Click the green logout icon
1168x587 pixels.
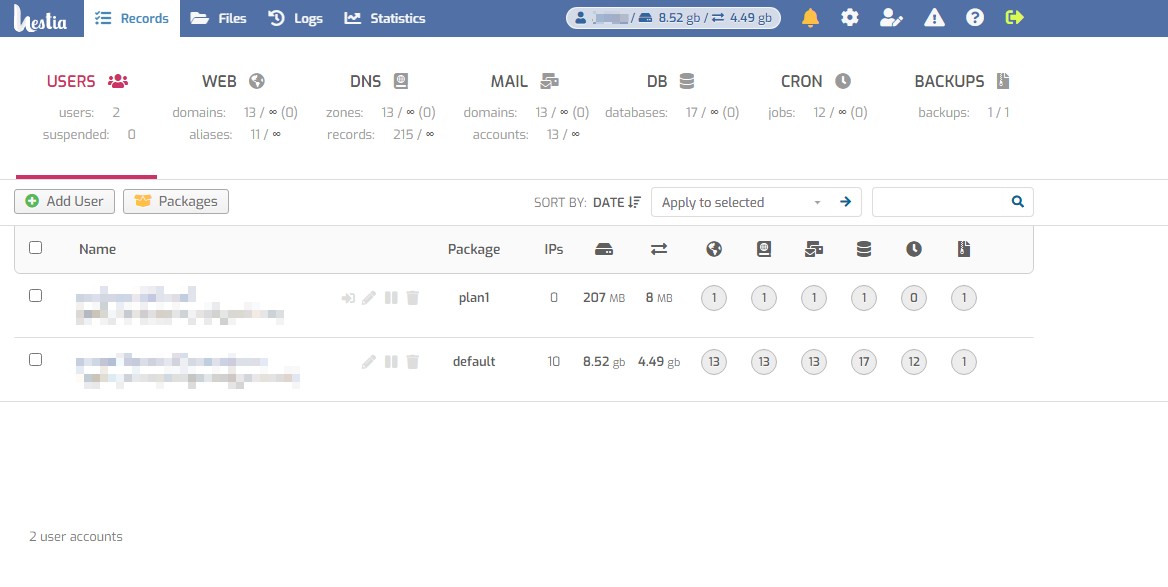1015,18
